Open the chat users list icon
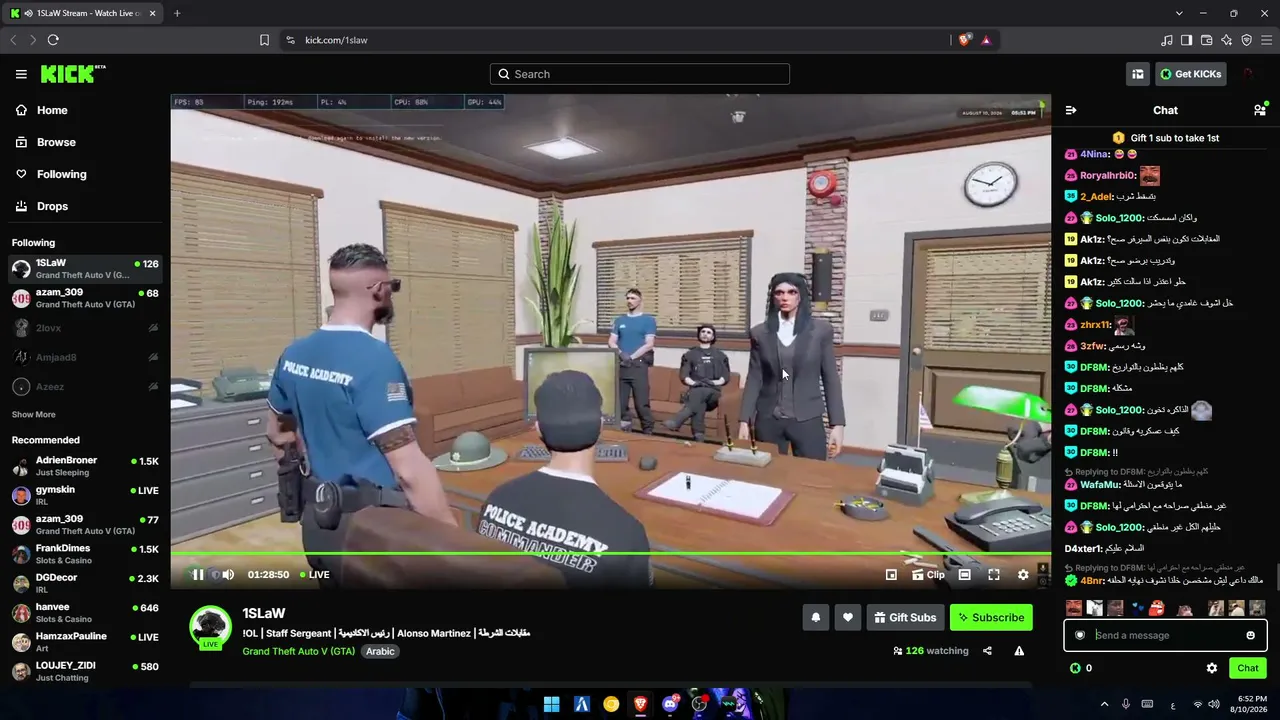The width and height of the screenshot is (1280, 720). click(1260, 110)
